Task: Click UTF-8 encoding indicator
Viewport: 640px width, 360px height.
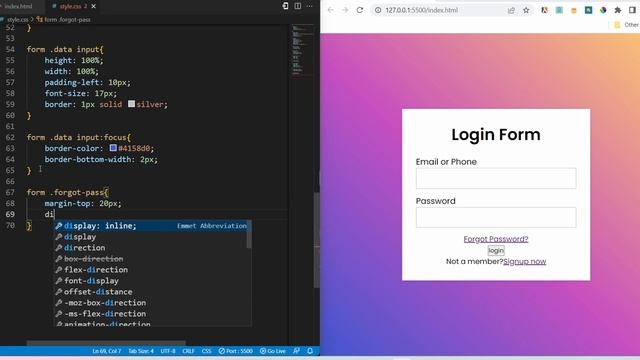Action: click(168, 351)
